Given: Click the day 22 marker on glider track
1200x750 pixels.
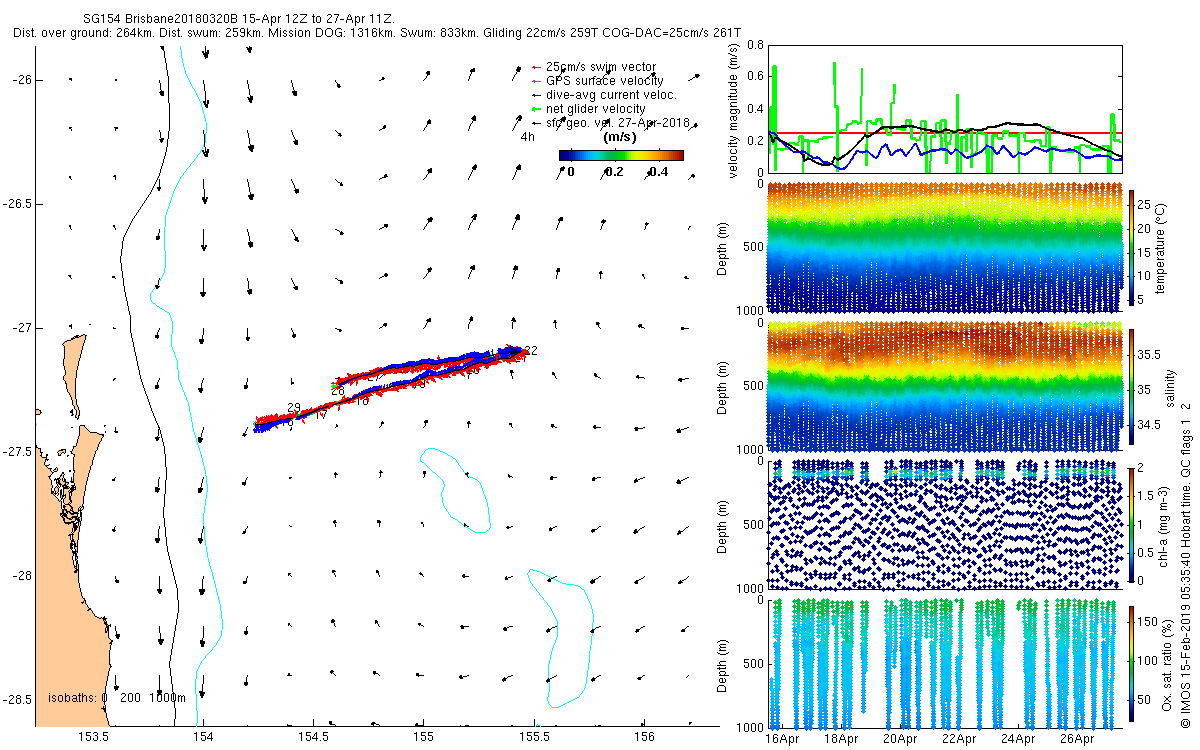Looking at the screenshot, I should click(531, 350).
